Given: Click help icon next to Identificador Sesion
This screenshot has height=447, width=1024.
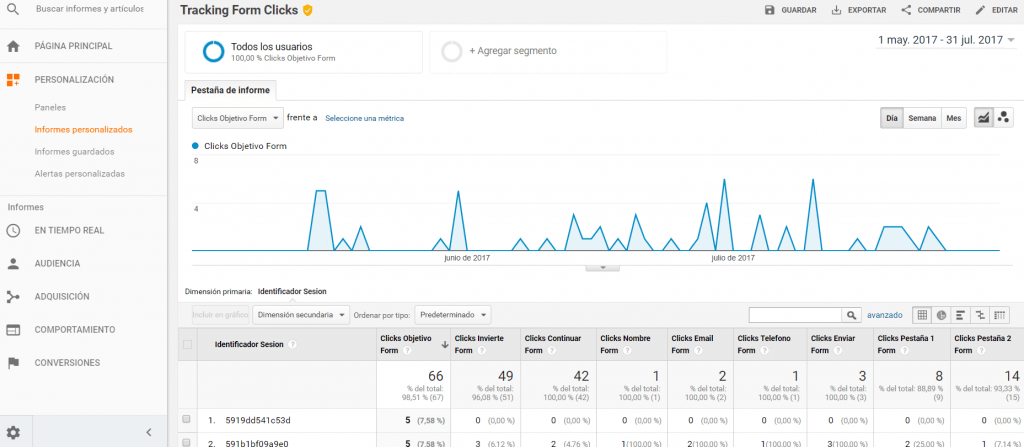Looking at the screenshot, I should 292,344.
